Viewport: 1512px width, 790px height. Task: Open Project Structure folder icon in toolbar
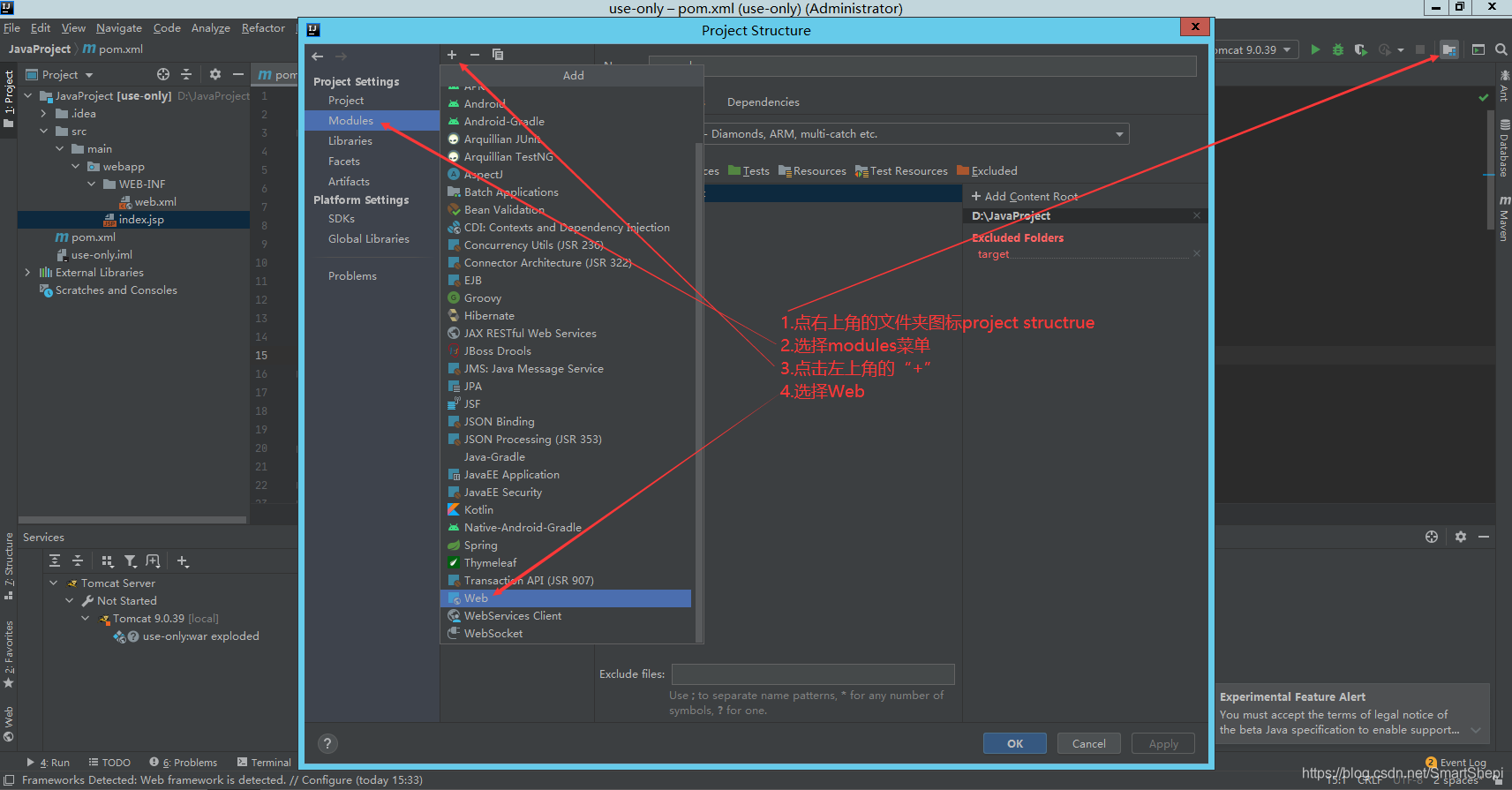pyautogui.click(x=1449, y=49)
